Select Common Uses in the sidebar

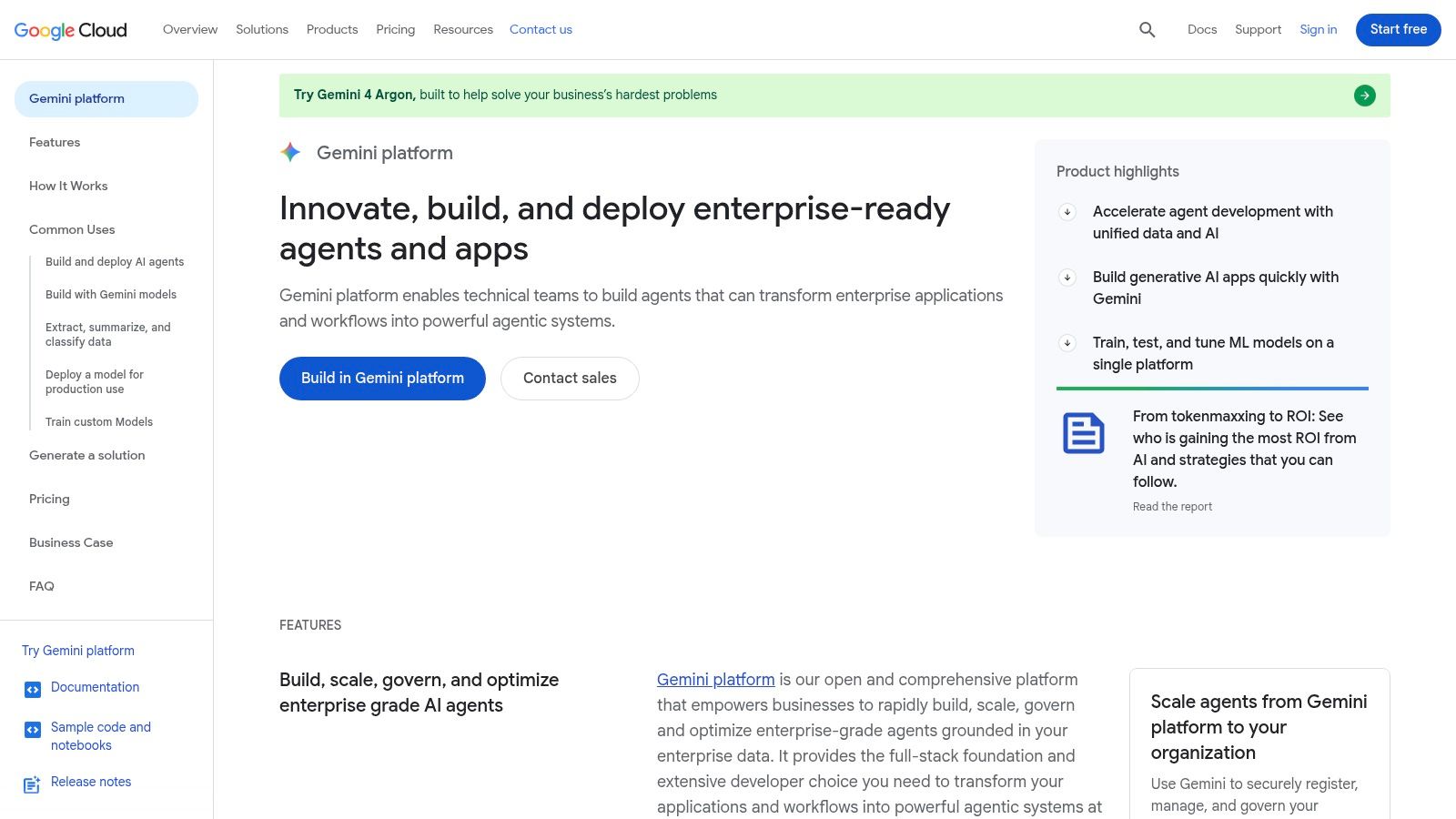point(72,230)
